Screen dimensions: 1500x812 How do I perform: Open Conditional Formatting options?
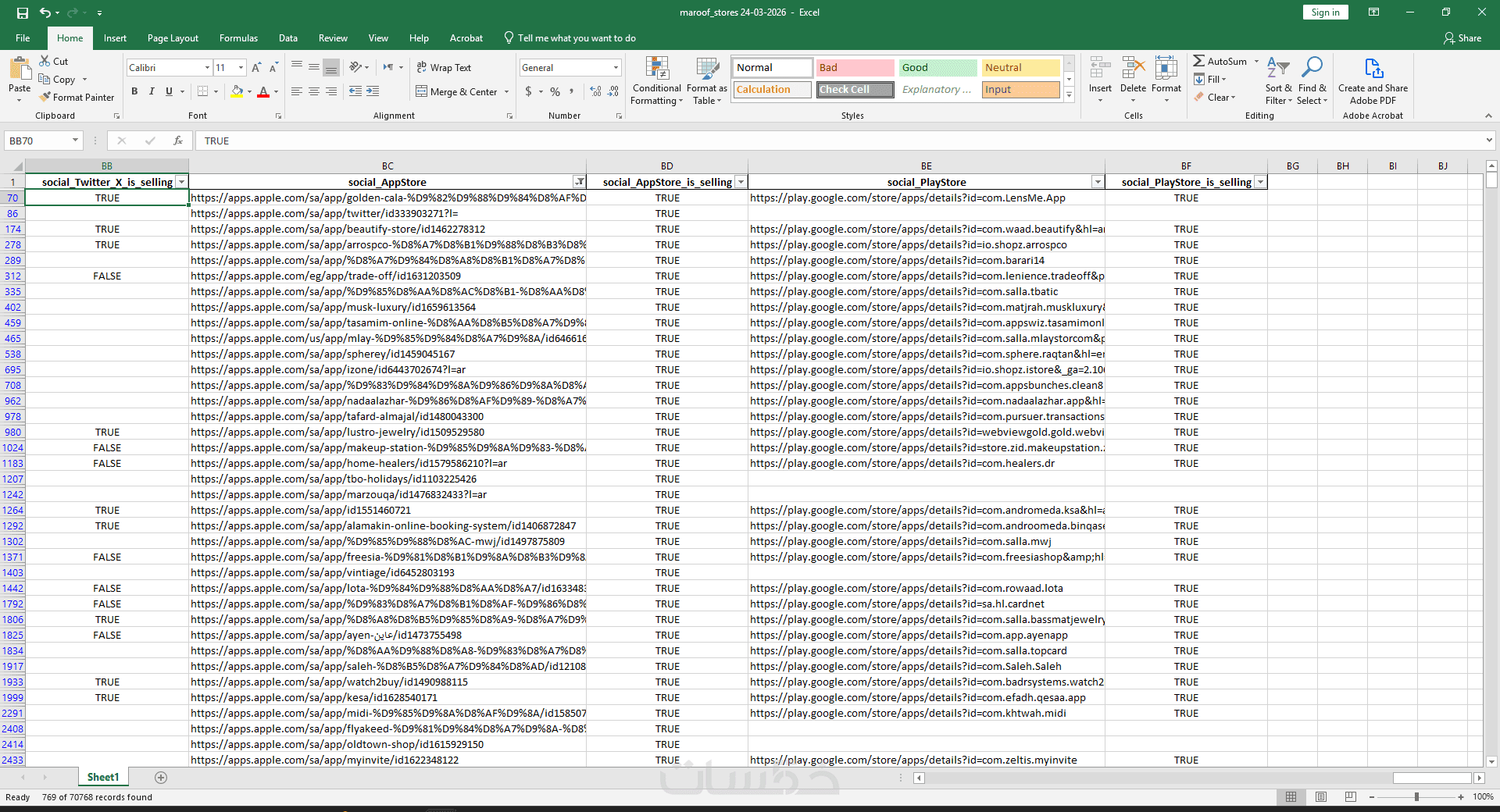[x=656, y=80]
